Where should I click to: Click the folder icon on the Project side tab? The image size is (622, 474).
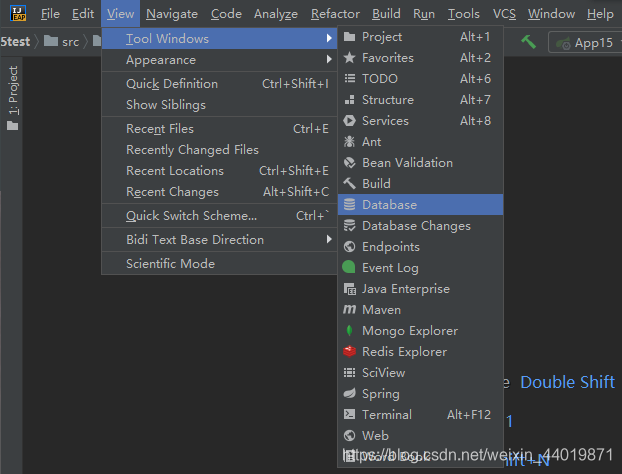[x=13, y=126]
